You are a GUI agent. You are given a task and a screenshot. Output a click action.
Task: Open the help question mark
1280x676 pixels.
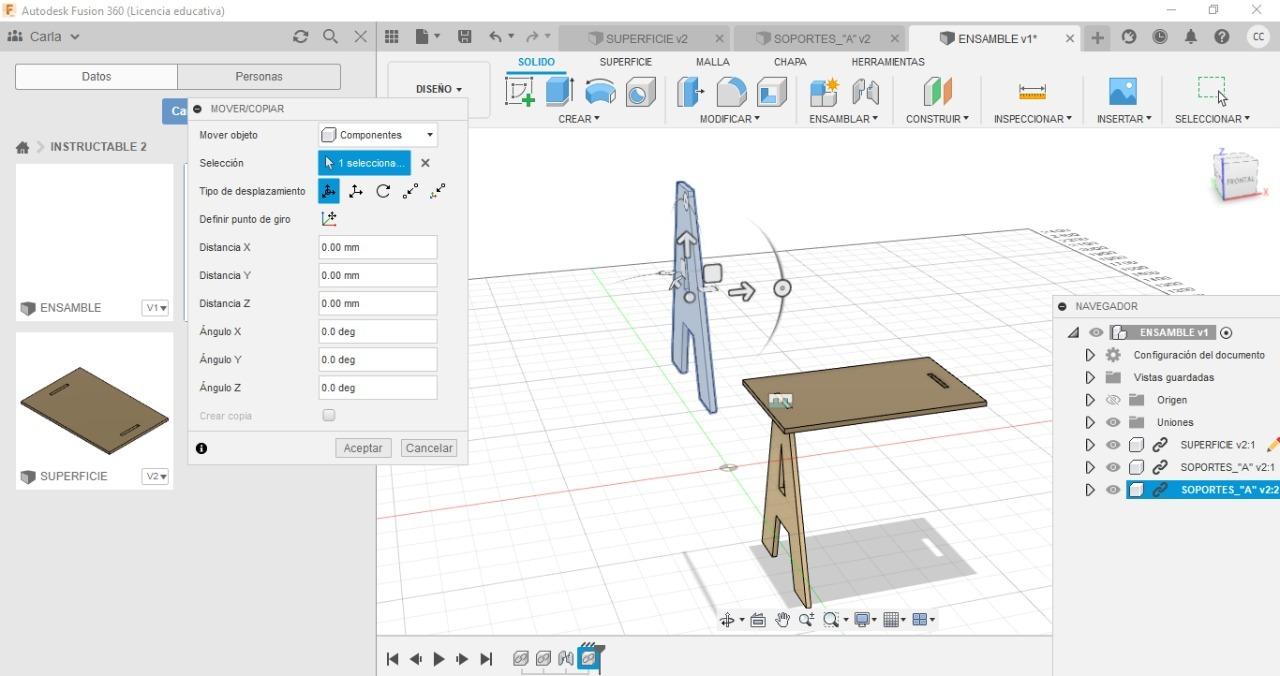(1222, 37)
